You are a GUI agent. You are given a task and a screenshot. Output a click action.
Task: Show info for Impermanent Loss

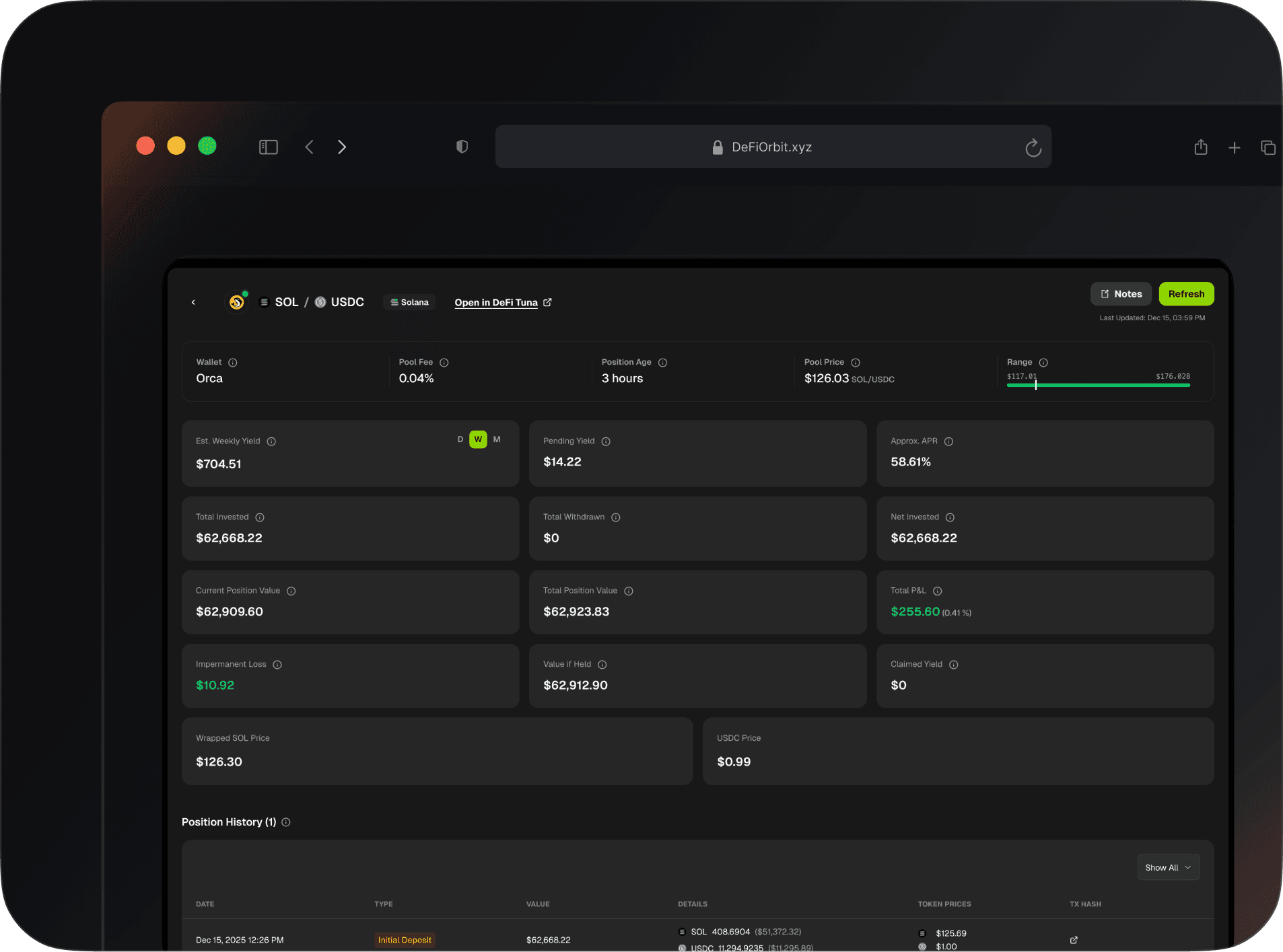click(x=277, y=665)
